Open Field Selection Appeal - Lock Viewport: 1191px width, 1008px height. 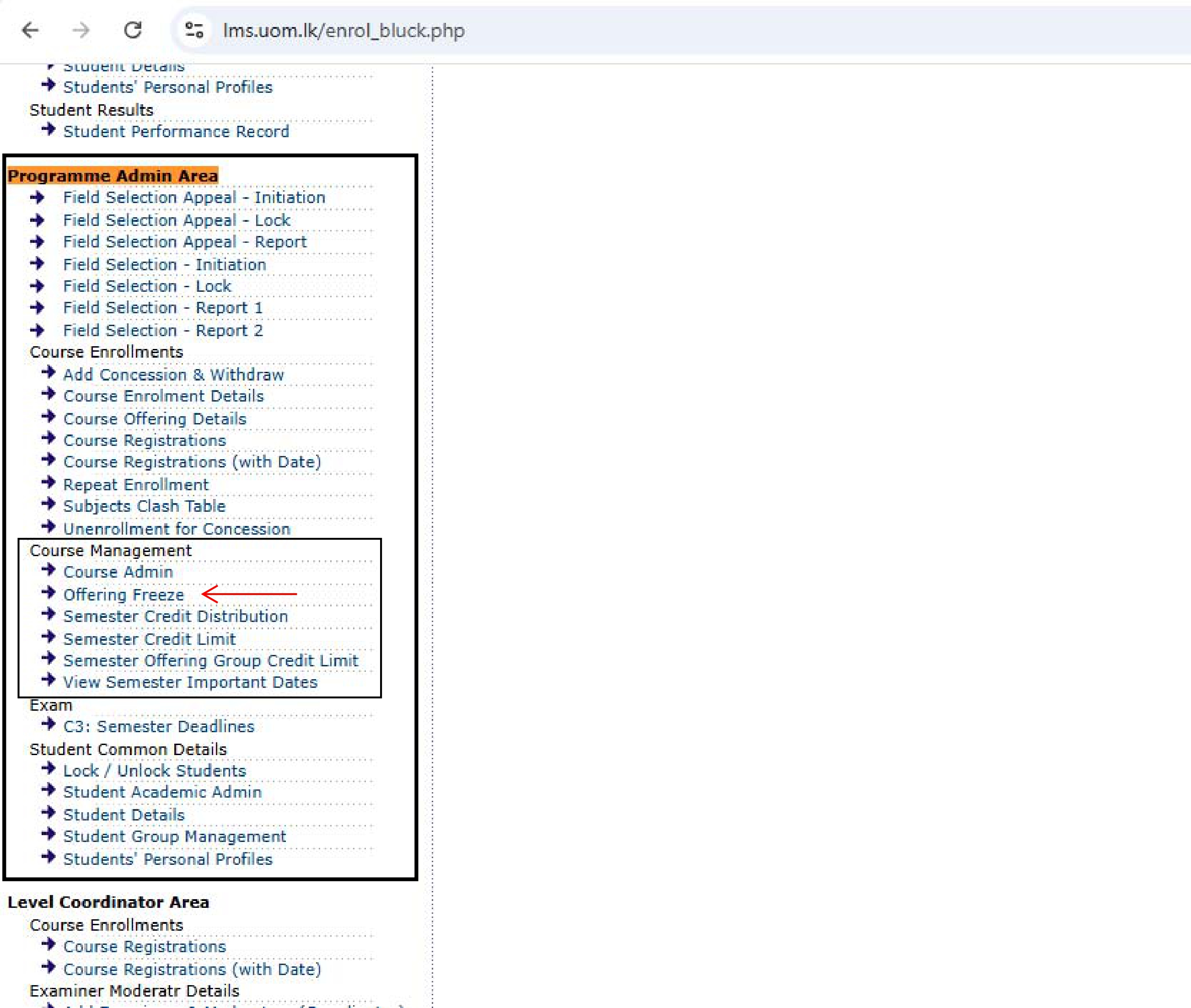(177, 220)
